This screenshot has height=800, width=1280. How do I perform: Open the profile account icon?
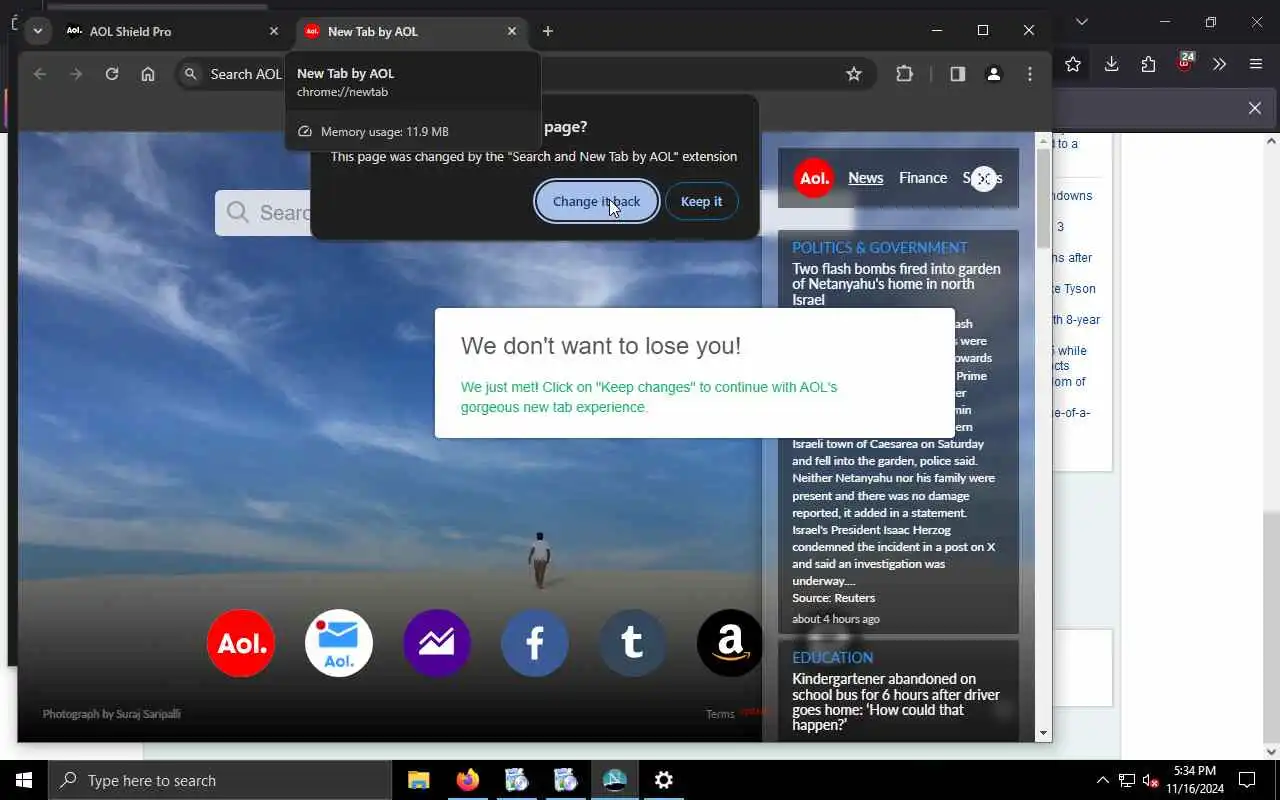pyautogui.click(x=994, y=74)
